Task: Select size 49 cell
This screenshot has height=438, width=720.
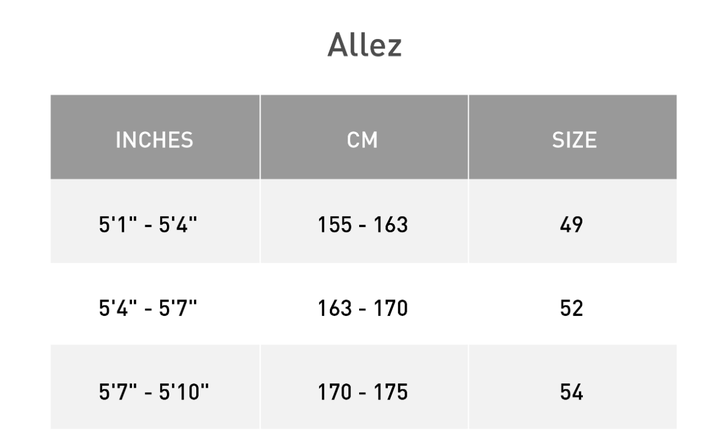Action: coord(573,221)
